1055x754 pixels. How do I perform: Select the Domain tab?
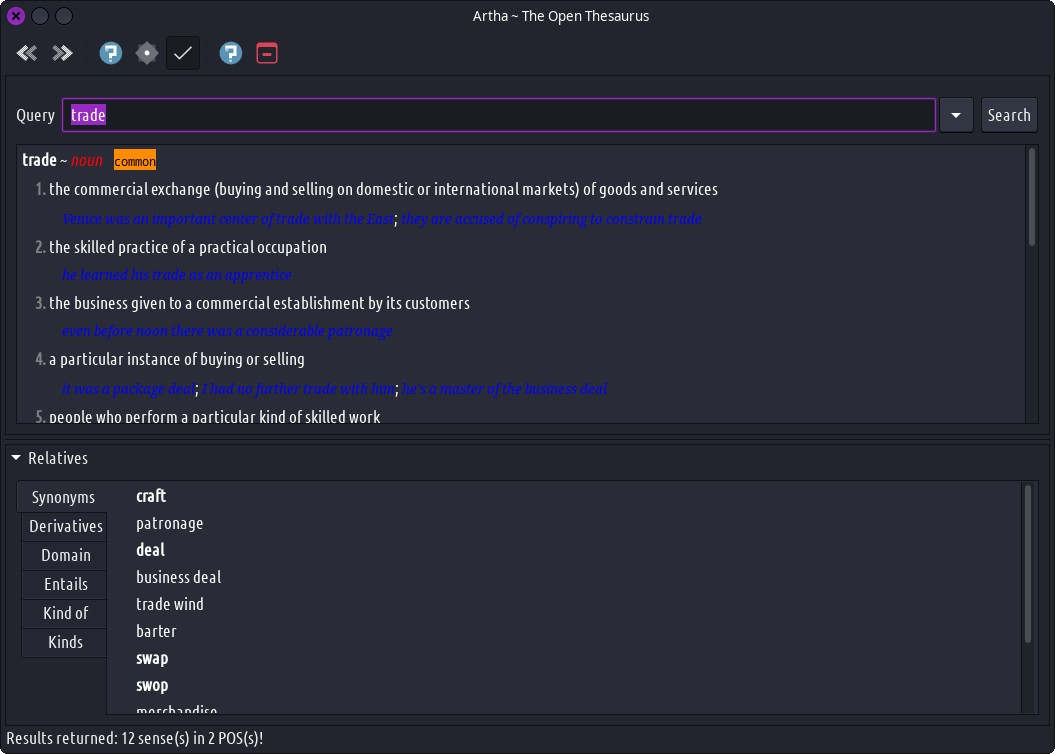point(66,555)
